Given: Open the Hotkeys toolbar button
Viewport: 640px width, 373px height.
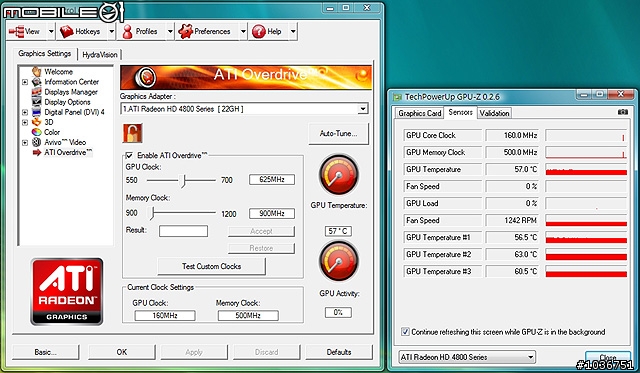Looking at the screenshot, I should 82,31.
